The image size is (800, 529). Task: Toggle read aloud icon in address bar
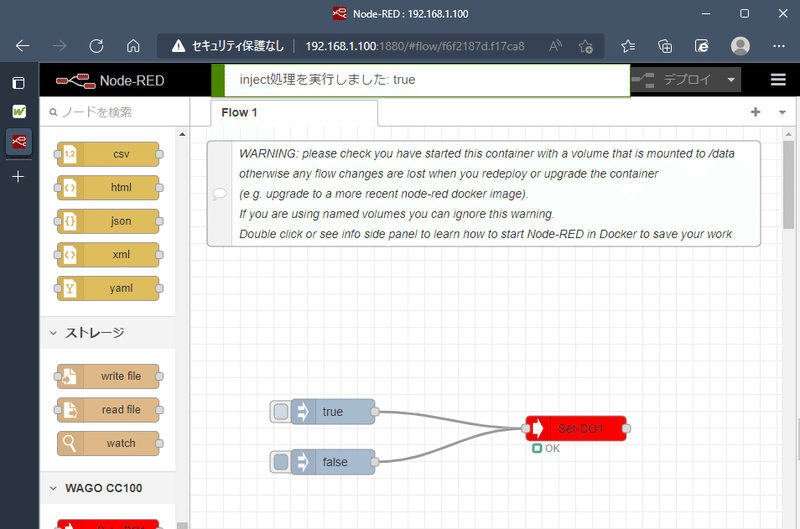point(555,46)
